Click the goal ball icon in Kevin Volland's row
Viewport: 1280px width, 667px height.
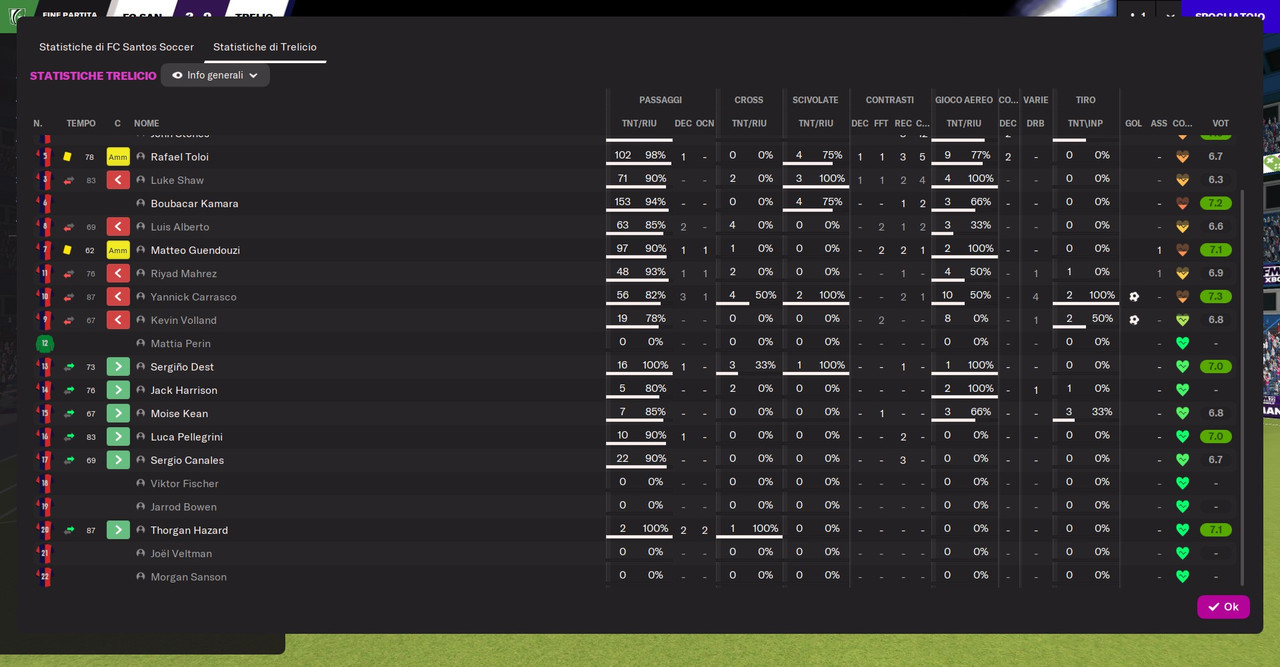[x=1134, y=320]
